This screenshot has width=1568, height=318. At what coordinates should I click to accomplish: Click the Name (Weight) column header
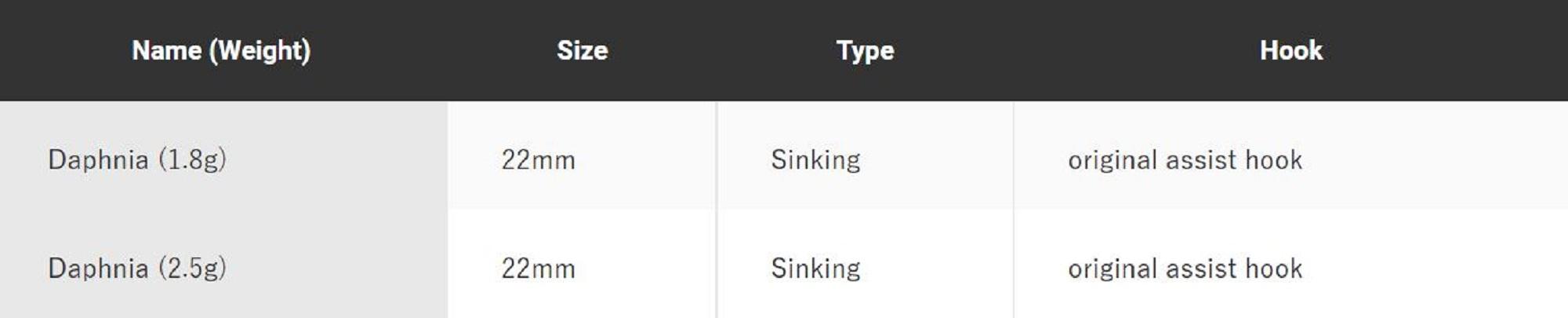tap(221, 50)
